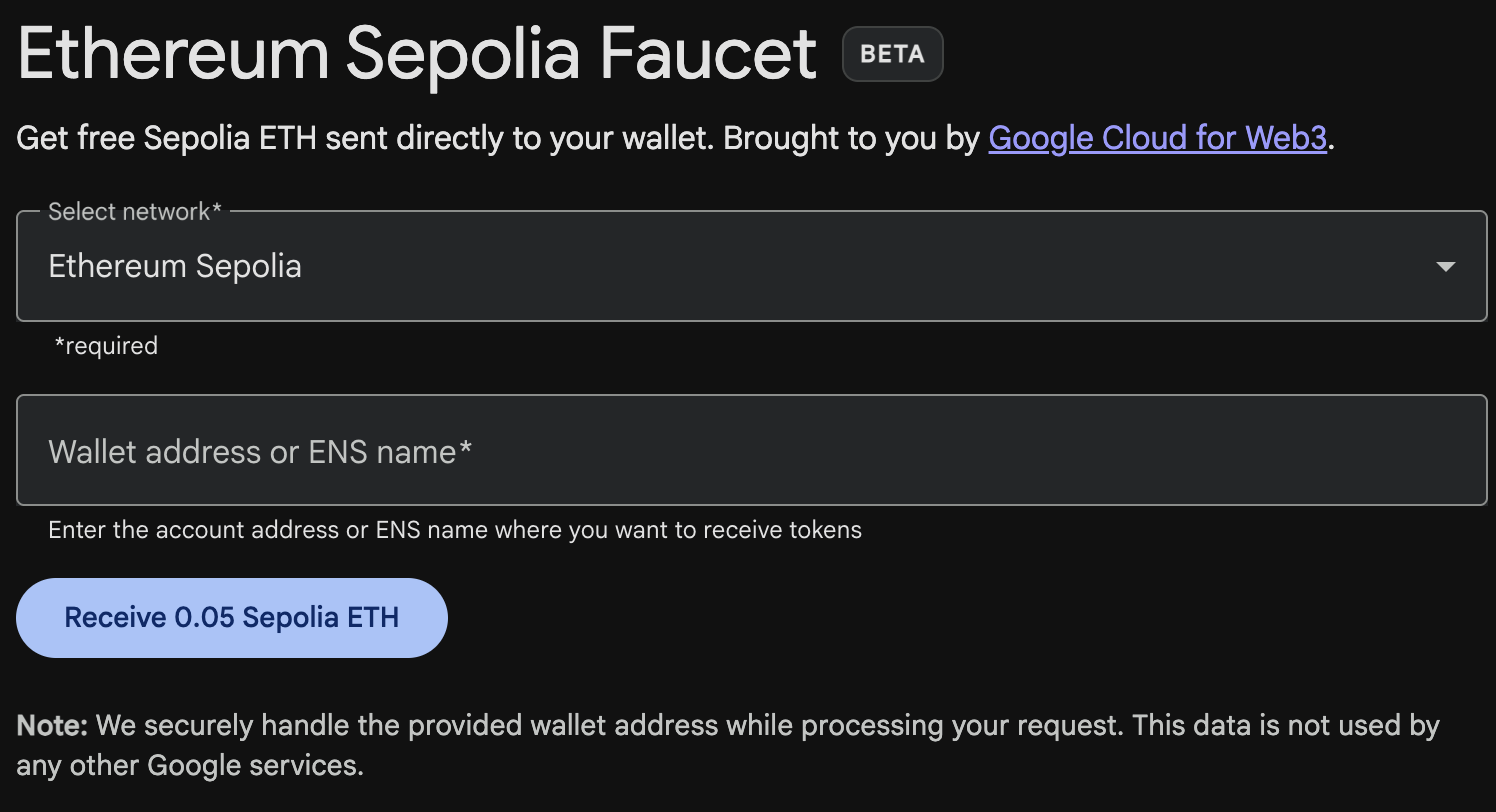Viewport: 1496px width, 812px height.
Task: Click the BETA badge
Action: point(892,54)
